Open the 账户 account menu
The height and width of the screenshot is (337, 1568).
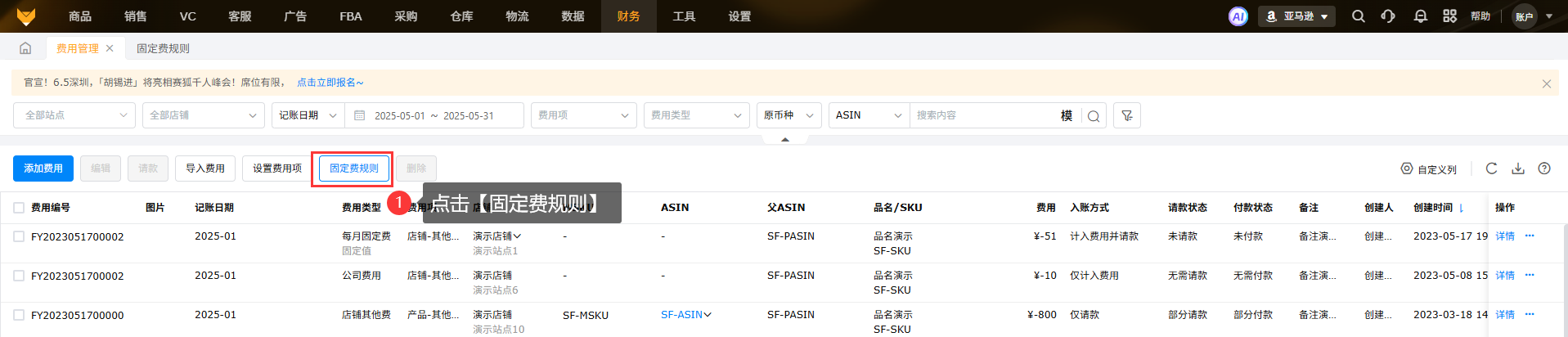coord(1534,16)
